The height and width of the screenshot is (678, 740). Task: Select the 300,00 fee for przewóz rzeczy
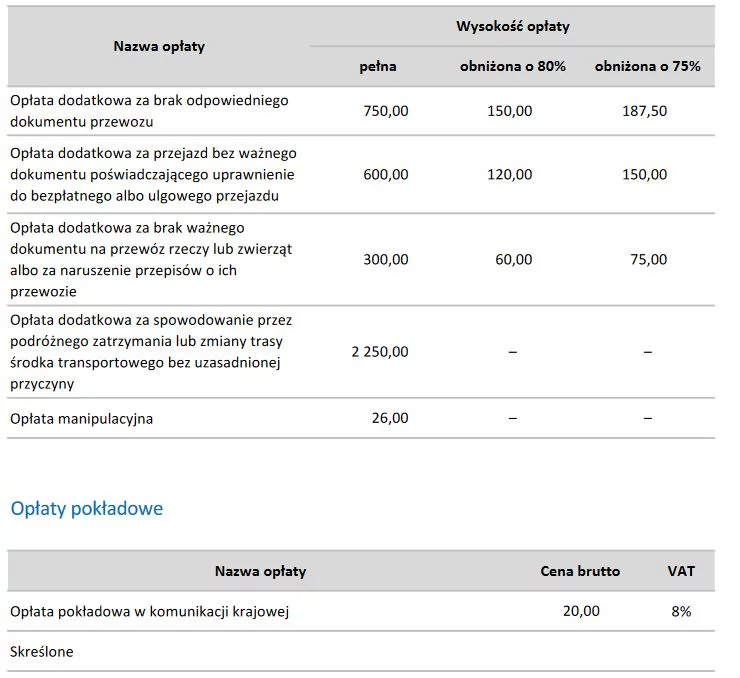click(386, 259)
